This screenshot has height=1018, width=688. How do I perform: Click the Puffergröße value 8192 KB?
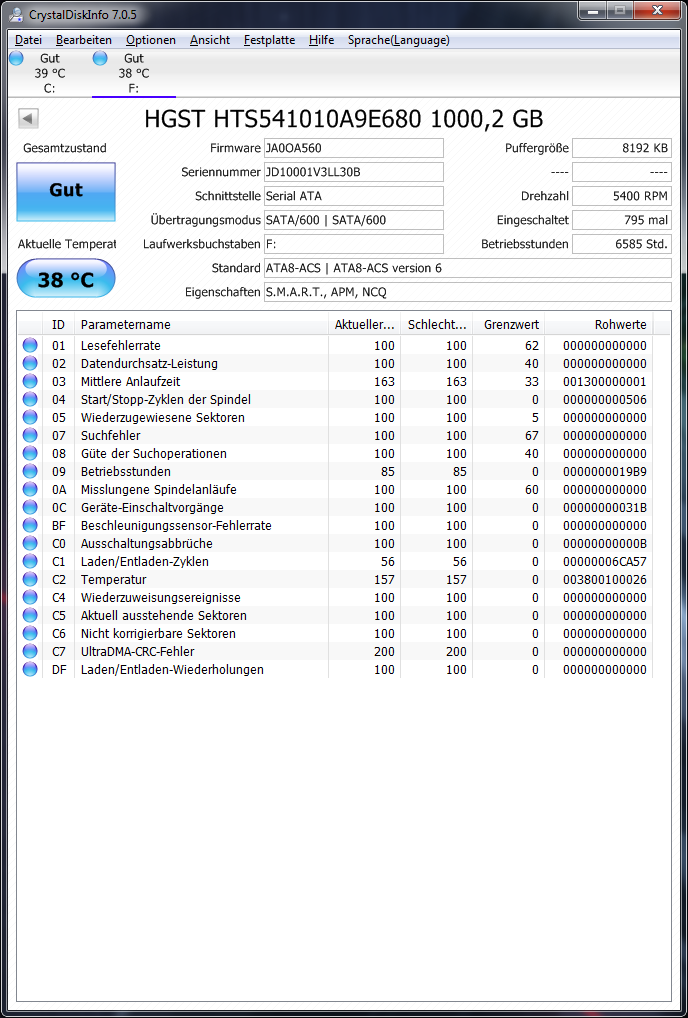(622, 148)
